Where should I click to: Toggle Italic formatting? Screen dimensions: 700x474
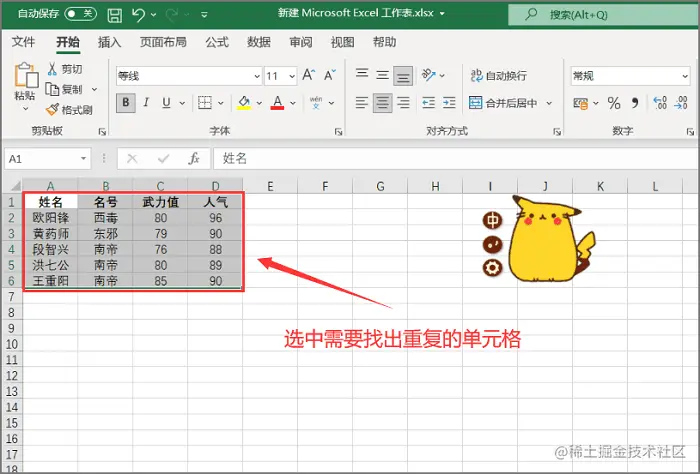(146, 103)
